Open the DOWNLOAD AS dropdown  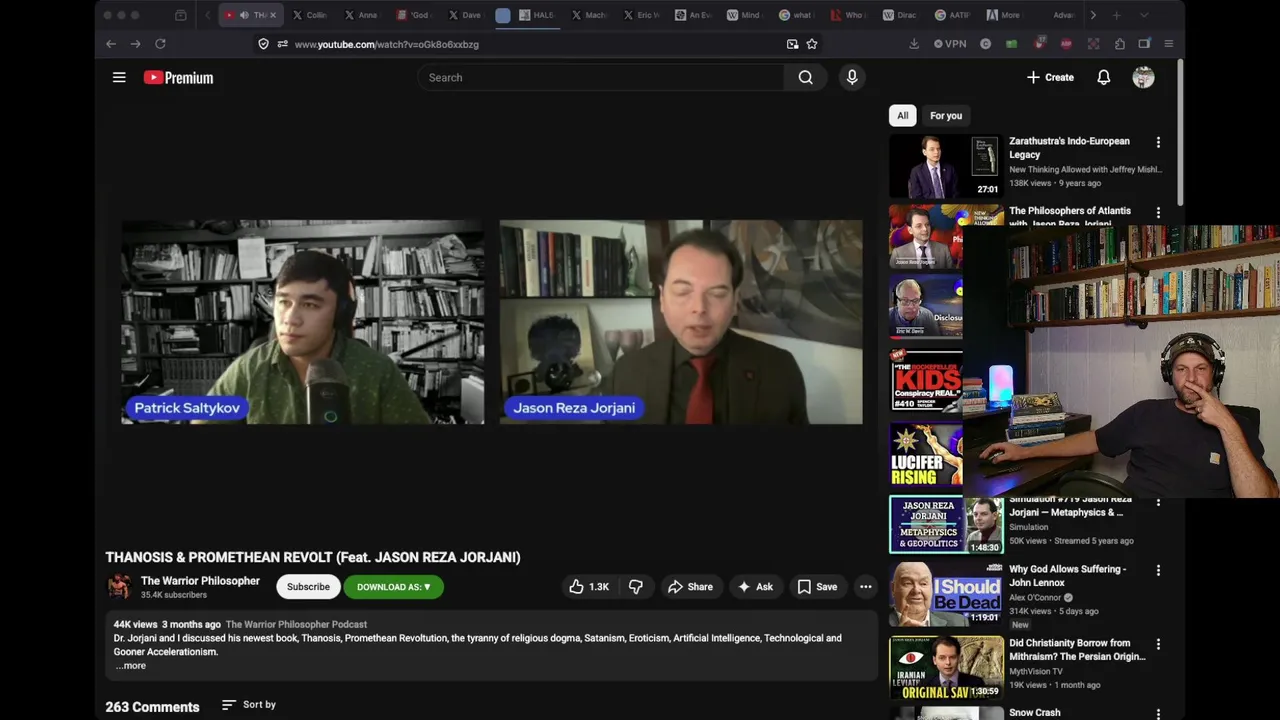[394, 587]
